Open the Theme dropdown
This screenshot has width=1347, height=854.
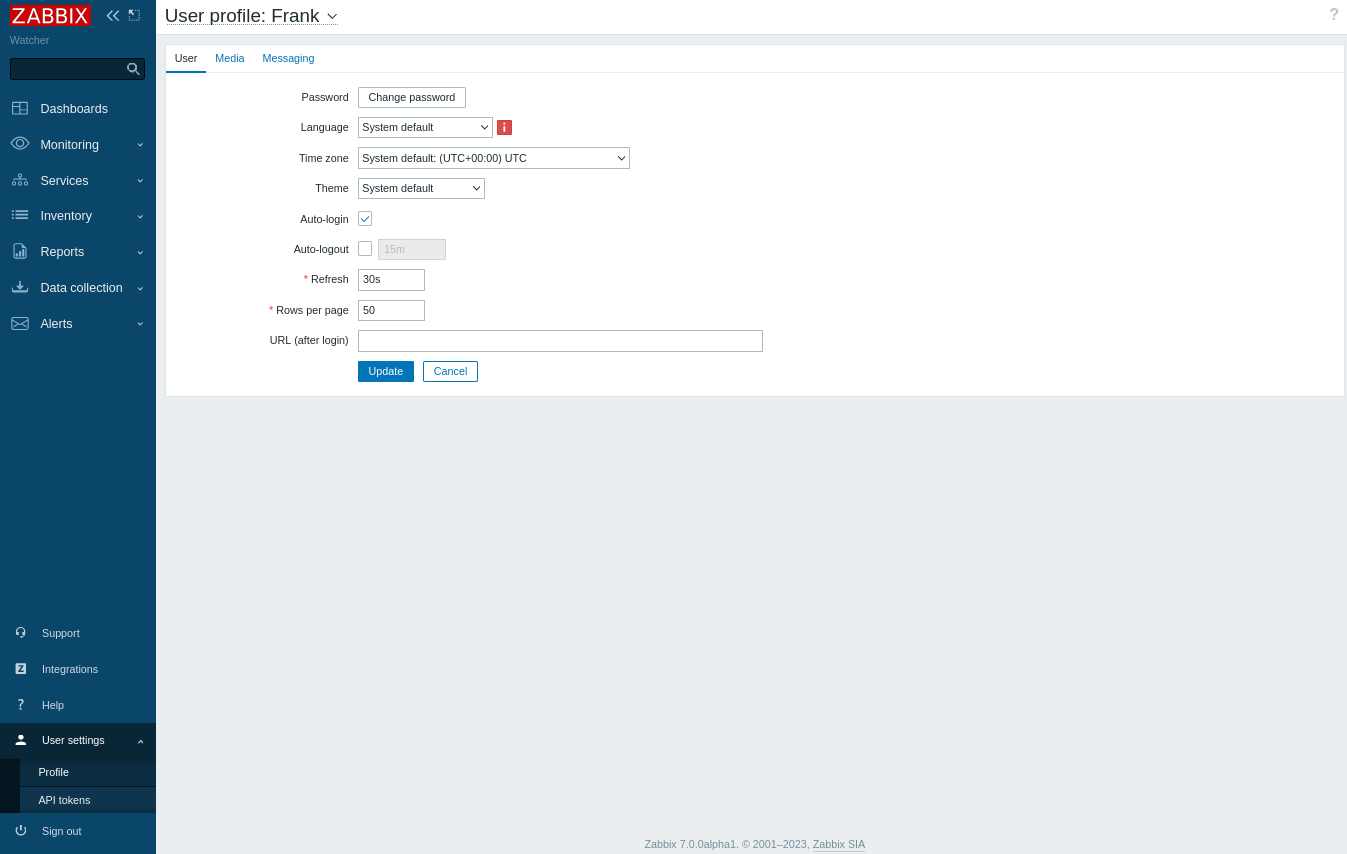pyautogui.click(x=421, y=188)
